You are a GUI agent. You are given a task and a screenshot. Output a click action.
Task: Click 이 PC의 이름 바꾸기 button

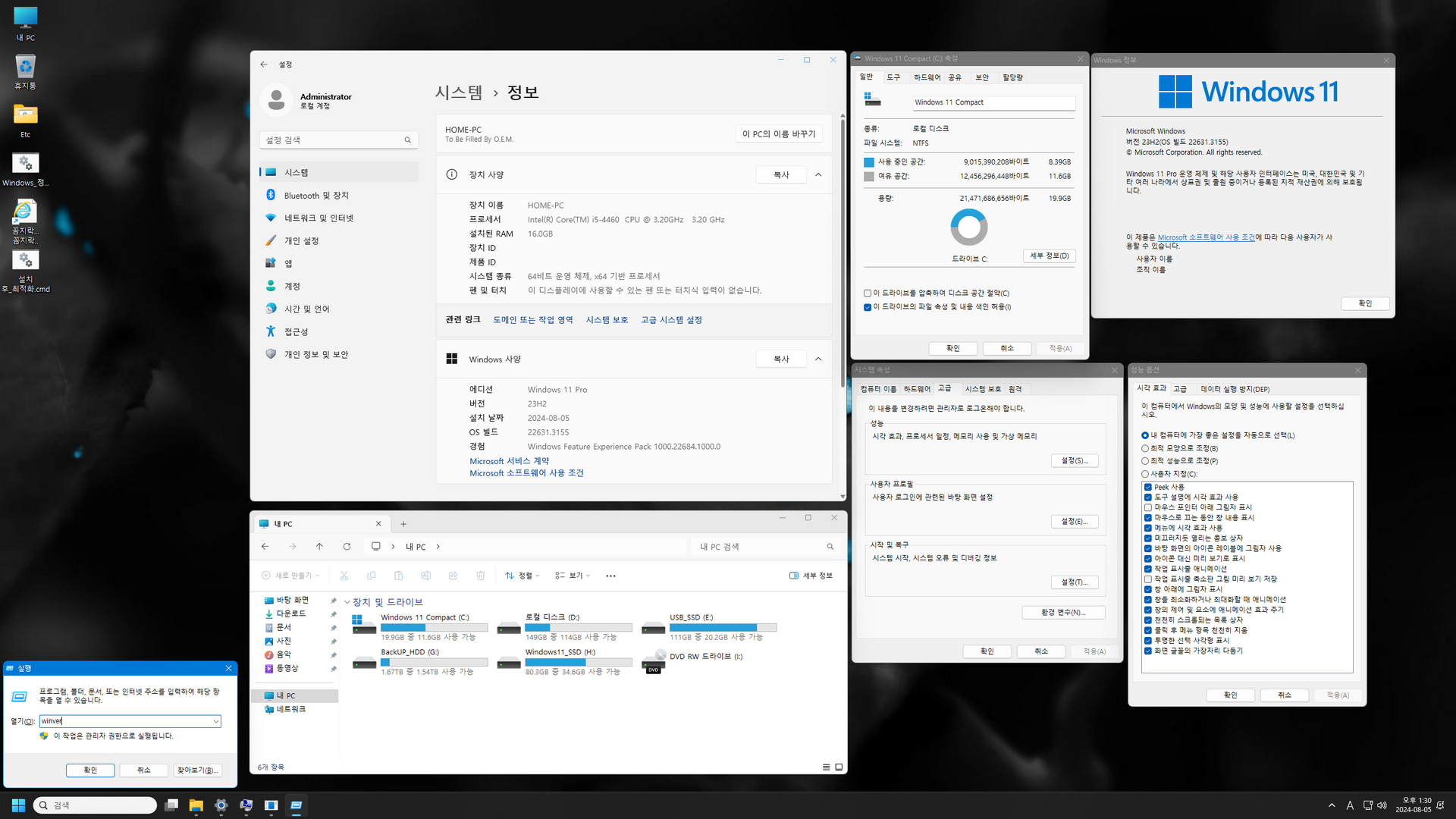(779, 134)
